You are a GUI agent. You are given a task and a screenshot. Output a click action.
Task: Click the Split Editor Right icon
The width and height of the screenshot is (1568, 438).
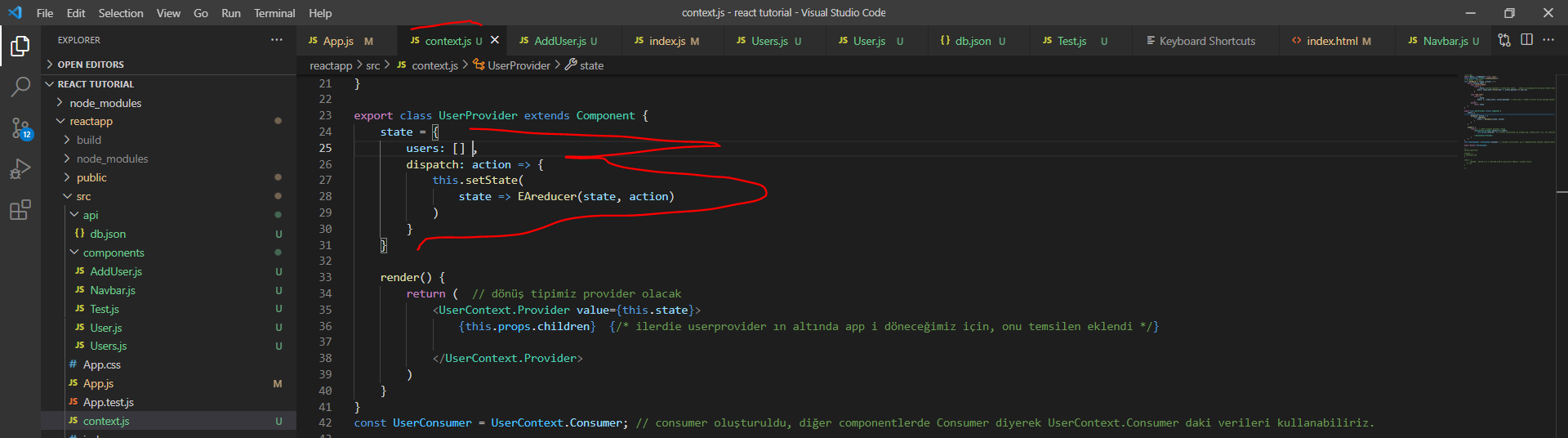click(1526, 40)
